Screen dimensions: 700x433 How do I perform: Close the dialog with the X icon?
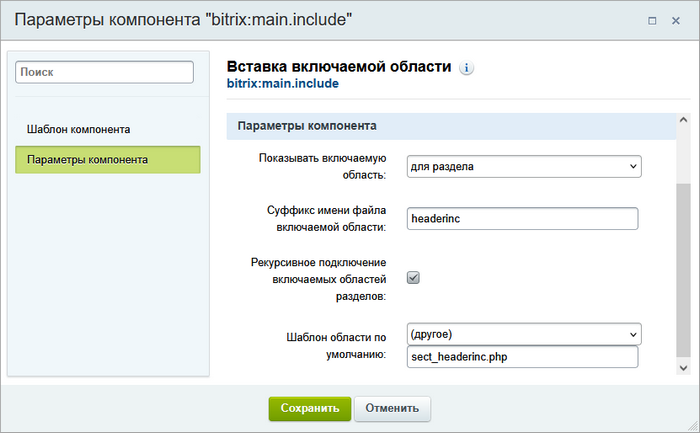tap(679, 20)
